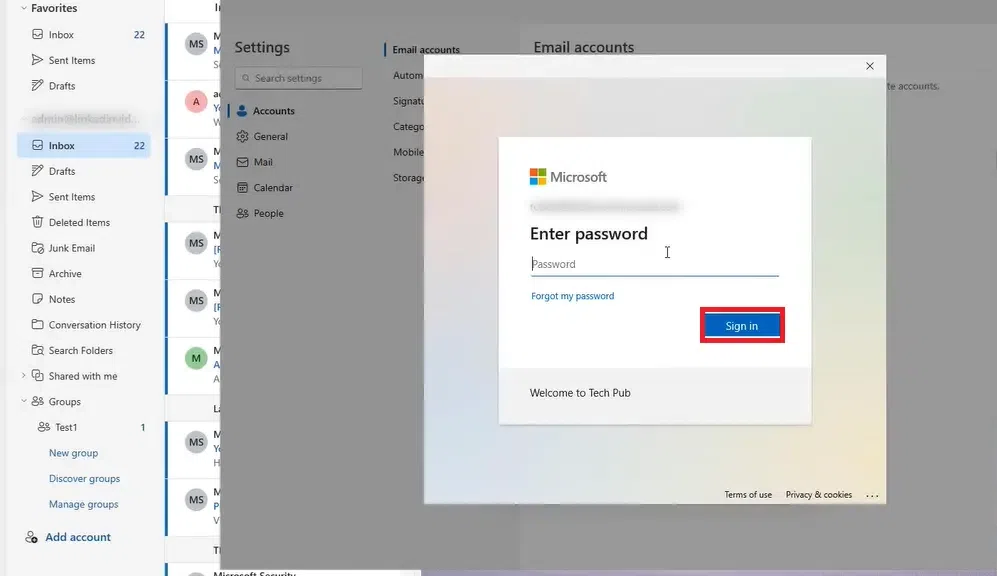
Task: Click the Junk Email folder icon
Action: [x=38, y=247]
